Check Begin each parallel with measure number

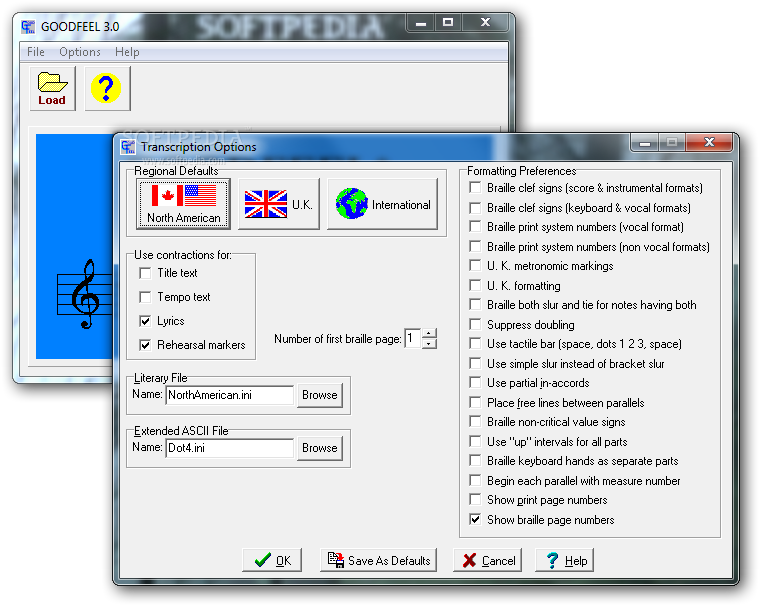click(475, 480)
